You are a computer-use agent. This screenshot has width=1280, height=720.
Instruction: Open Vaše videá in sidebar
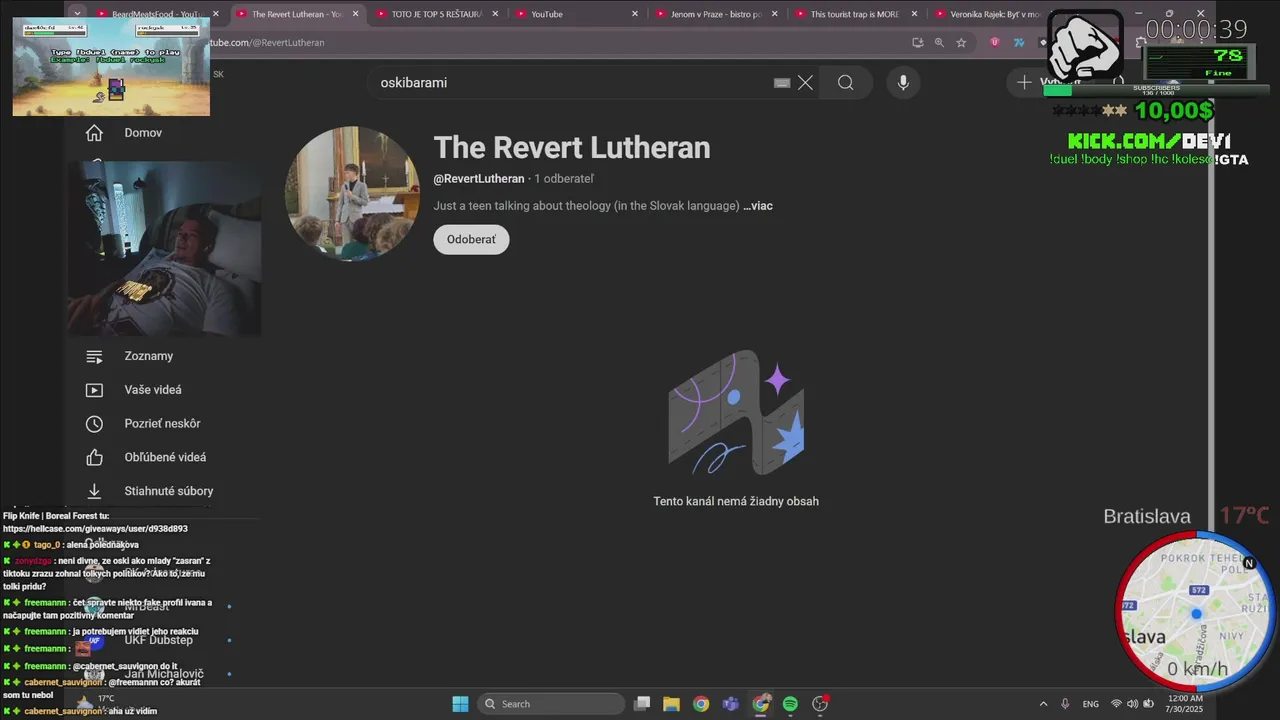pyautogui.click(x=152, y=390)
